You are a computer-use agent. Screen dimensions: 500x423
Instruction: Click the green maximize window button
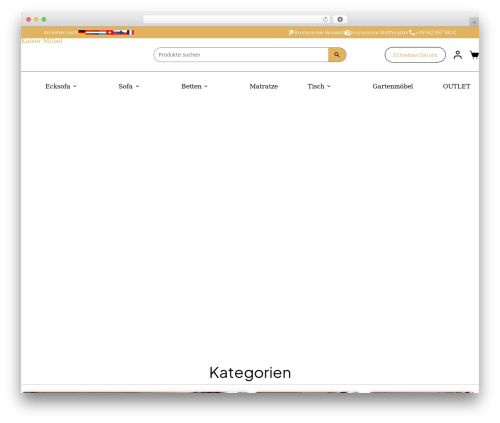coord(44,19)
